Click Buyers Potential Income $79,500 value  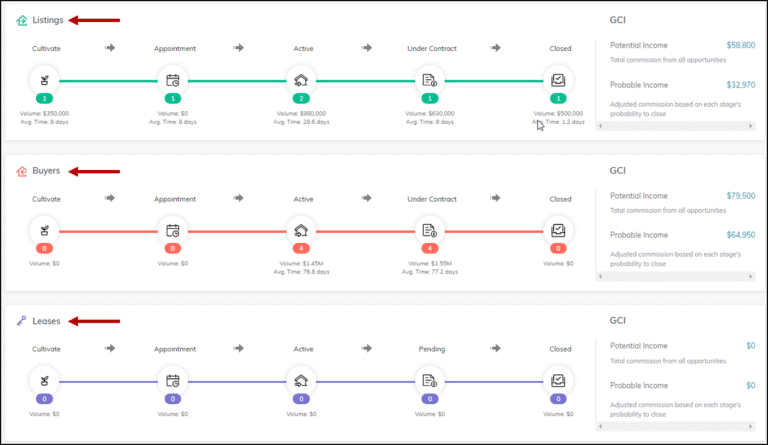pyautogui.click(x=741, y=196)
